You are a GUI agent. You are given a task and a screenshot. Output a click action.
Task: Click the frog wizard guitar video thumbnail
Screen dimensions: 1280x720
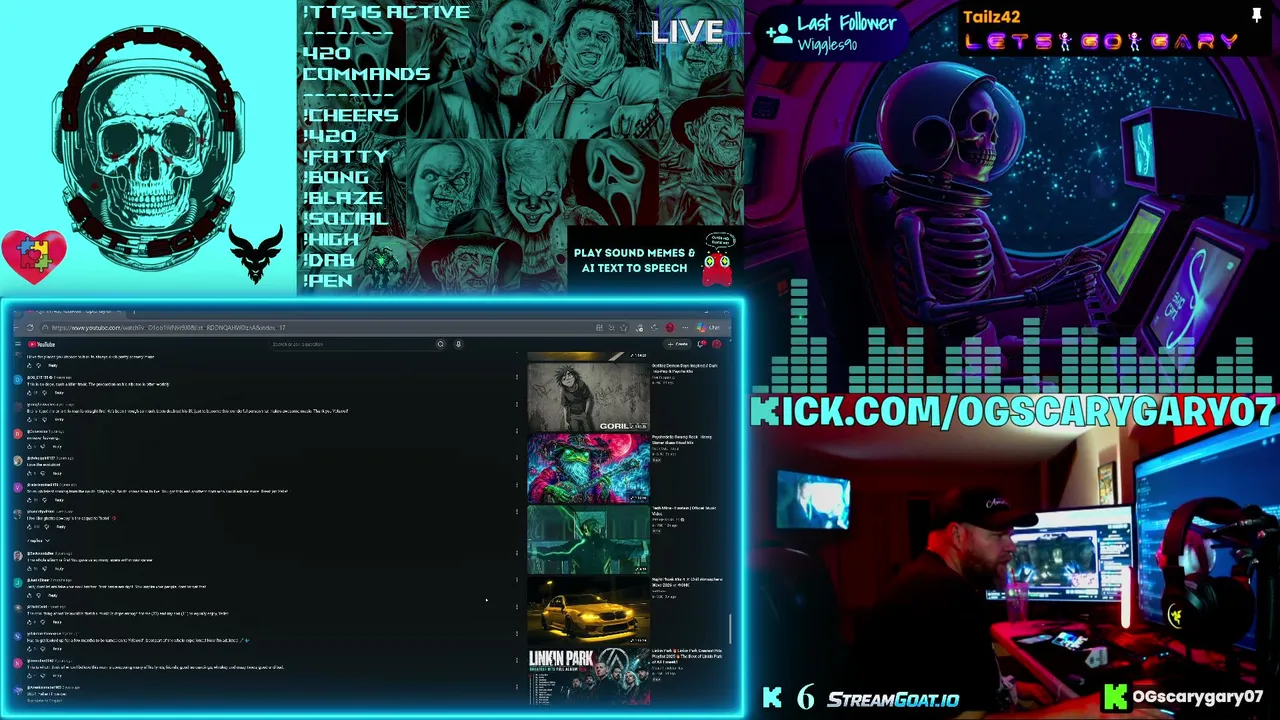(588, 468)
